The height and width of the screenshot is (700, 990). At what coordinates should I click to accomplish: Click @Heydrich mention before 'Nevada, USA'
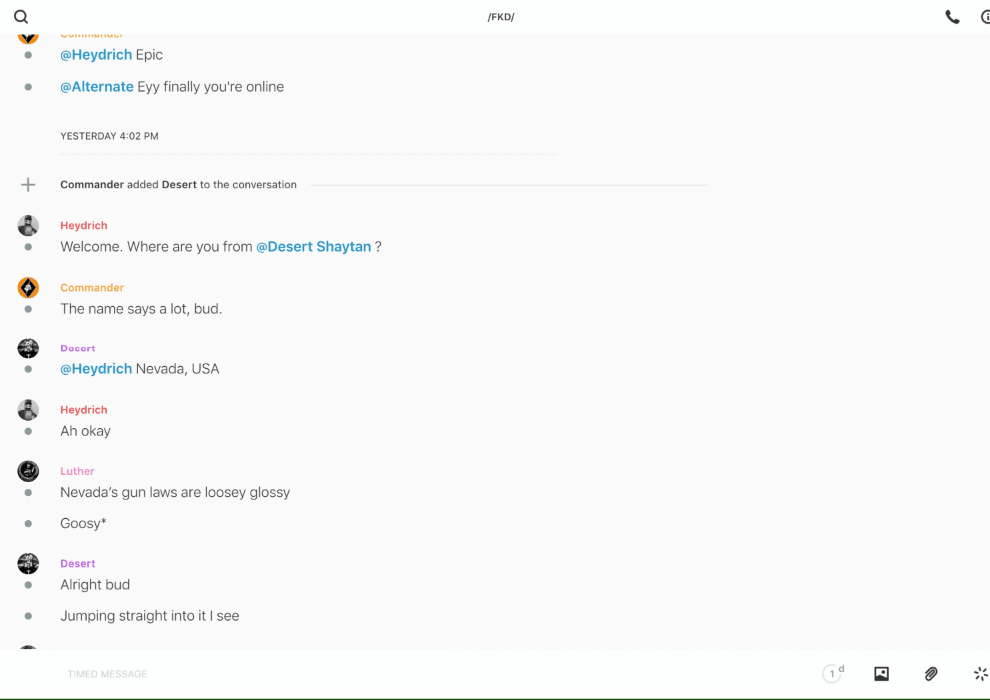coord(96,369)
